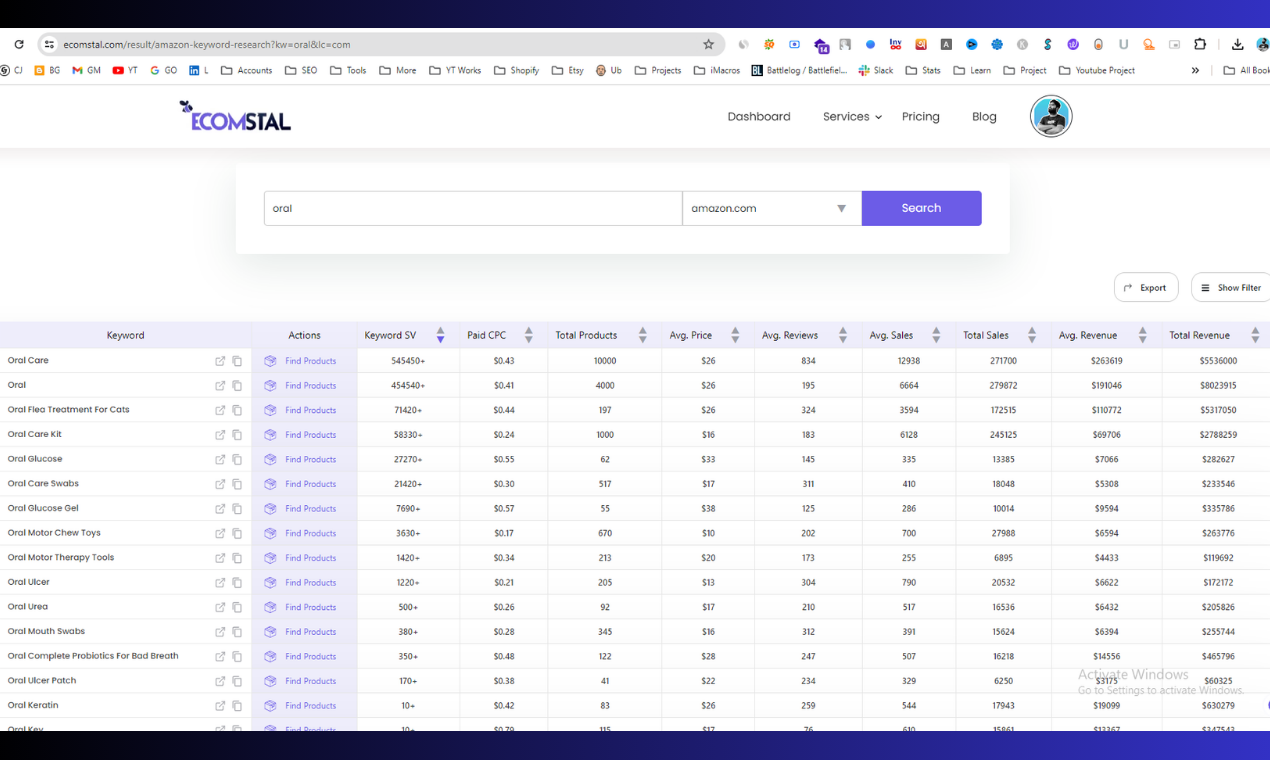Sort table by Keyword SV
Screen dimensions: 1270x760
(x=440, y=335)
